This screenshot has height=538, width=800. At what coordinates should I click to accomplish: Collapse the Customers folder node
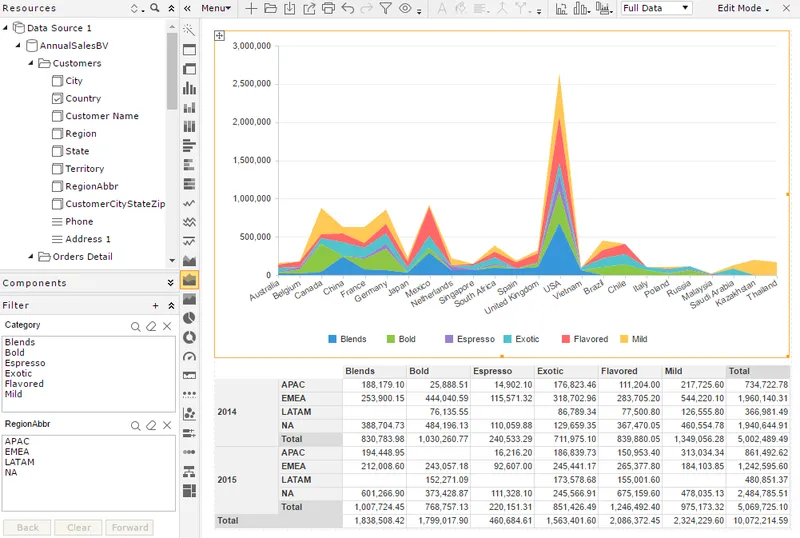pyautogui.click(x=31, y=63)
